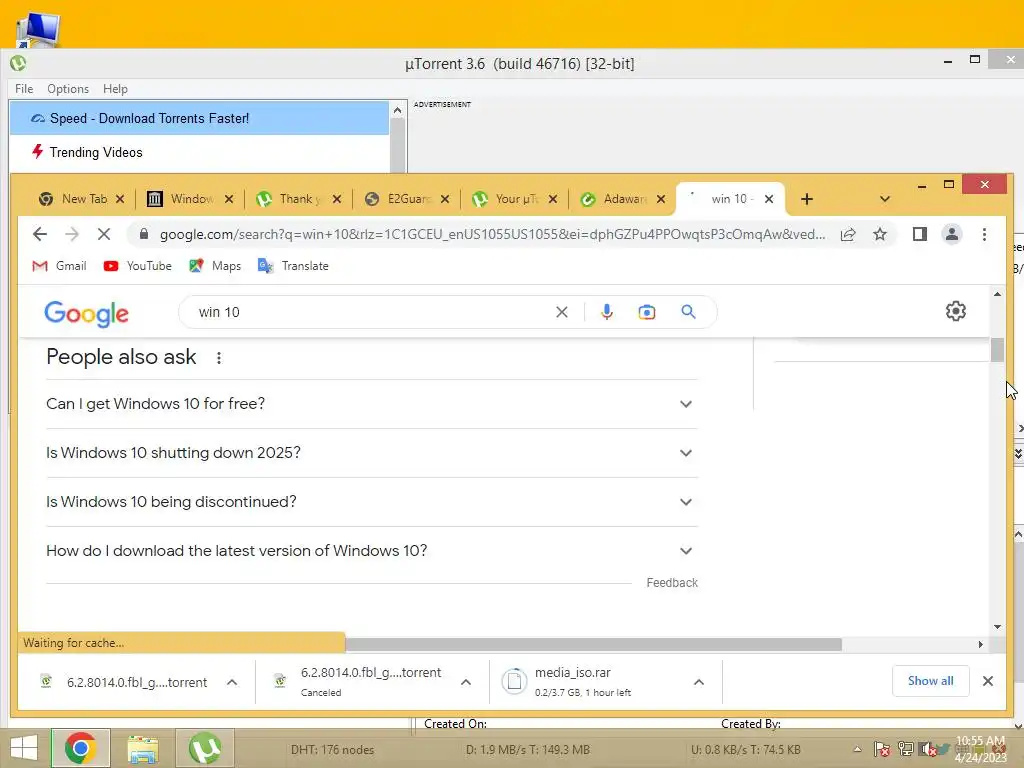Image resolution: width=1024 pixels, height=768 pixels.
Task: Click the Feedback link under People also ask
Action: pyautogui.click(x=672, y=583)
